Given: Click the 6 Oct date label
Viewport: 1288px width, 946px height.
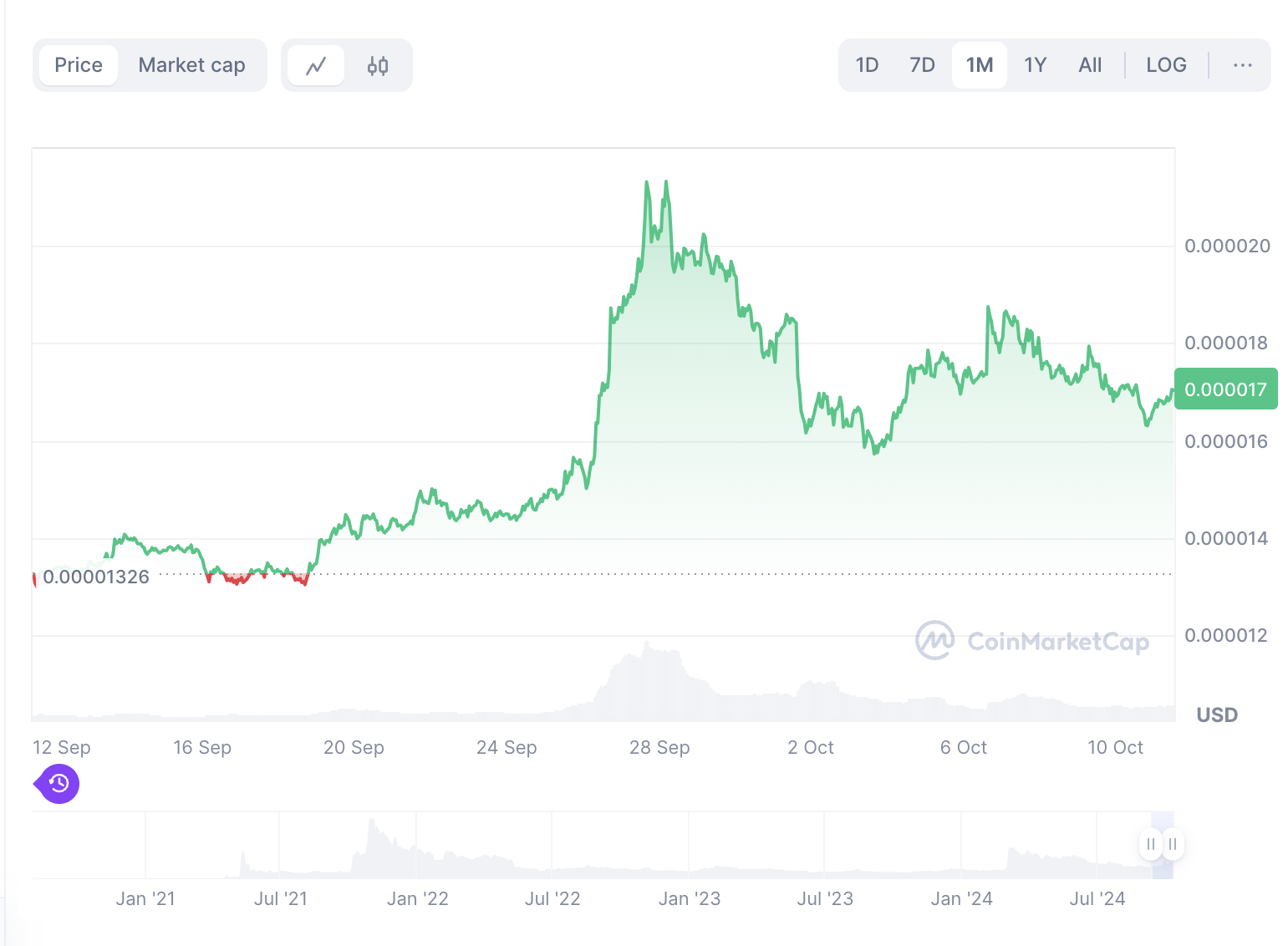Looking at the screenshot, I should coord(964,747).
